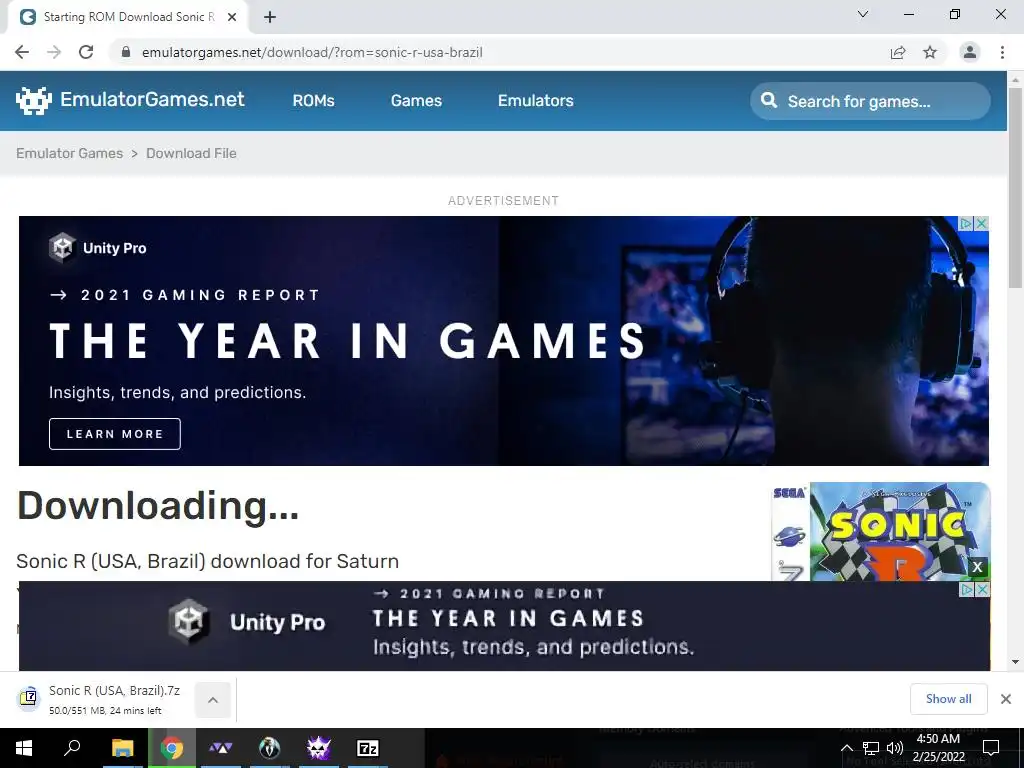Screen dimensions: 1024x768
Task: Open File Explorer from taskbar
Action: coord(122,748)
